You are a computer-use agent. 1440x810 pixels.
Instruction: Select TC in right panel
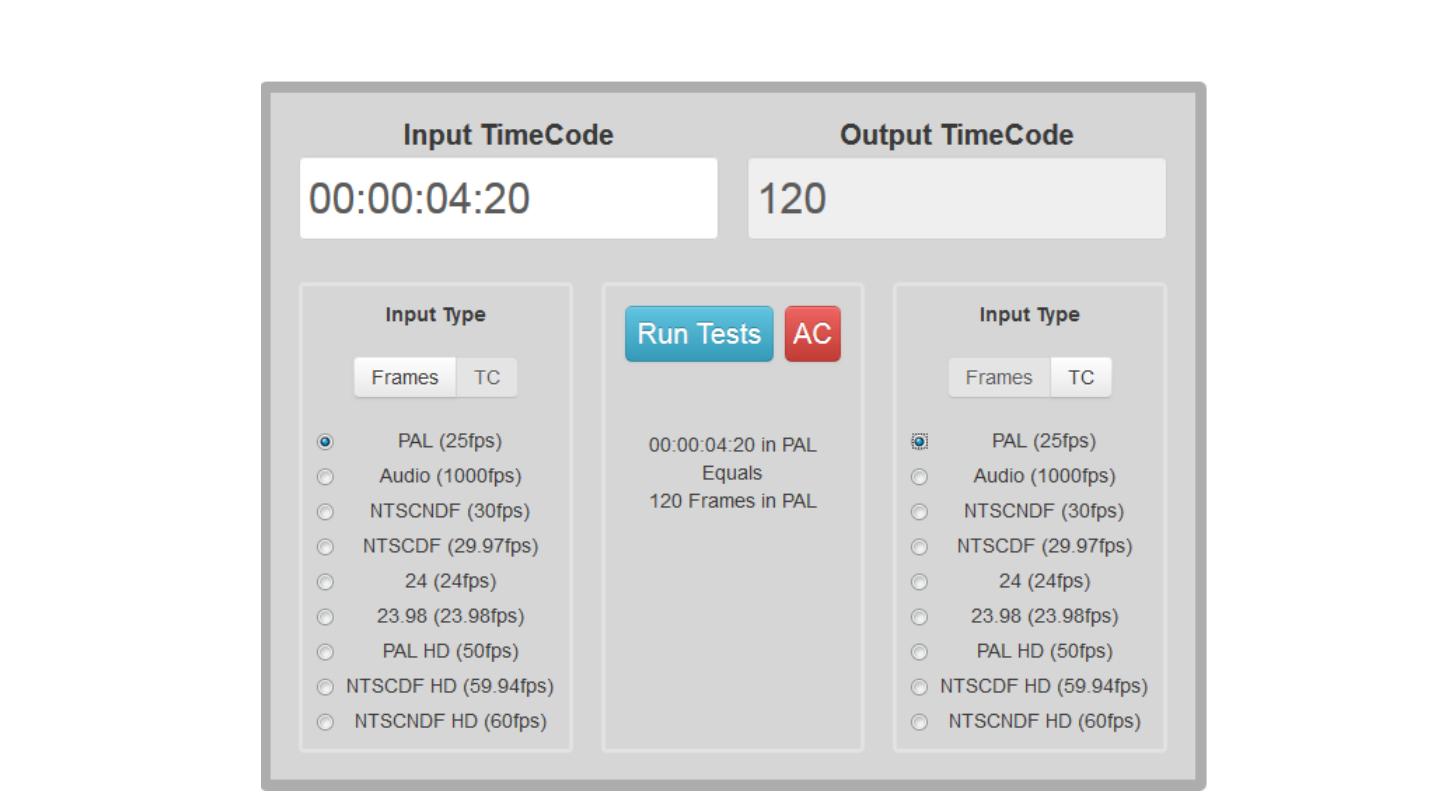1081,378
